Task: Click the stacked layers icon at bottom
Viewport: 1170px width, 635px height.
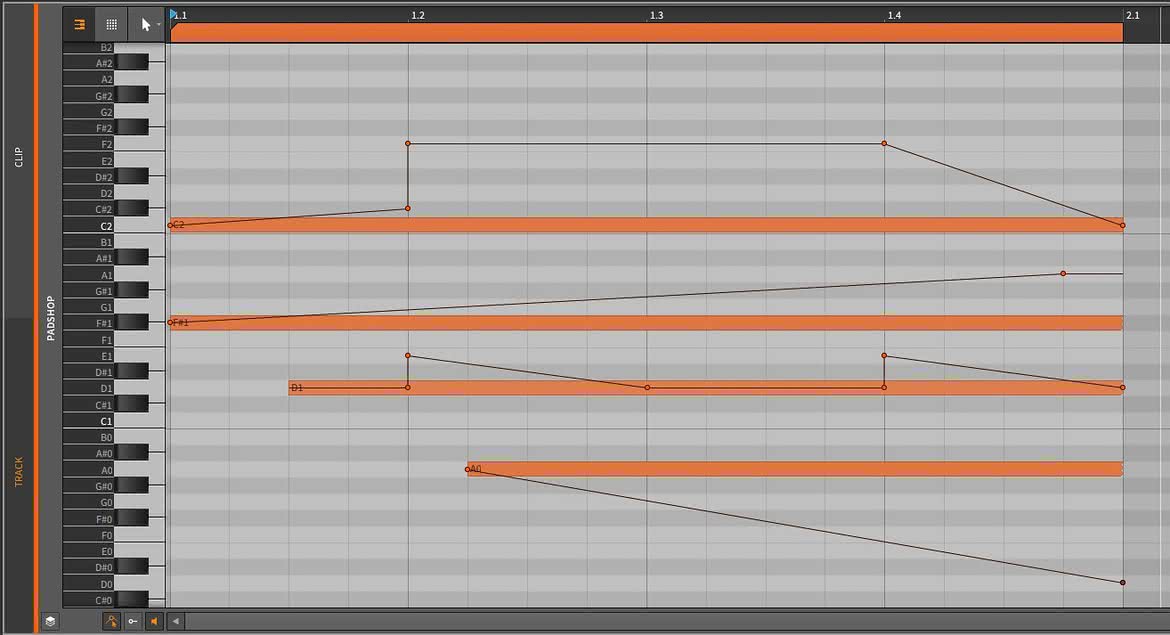Action: [x=50, y=621]
